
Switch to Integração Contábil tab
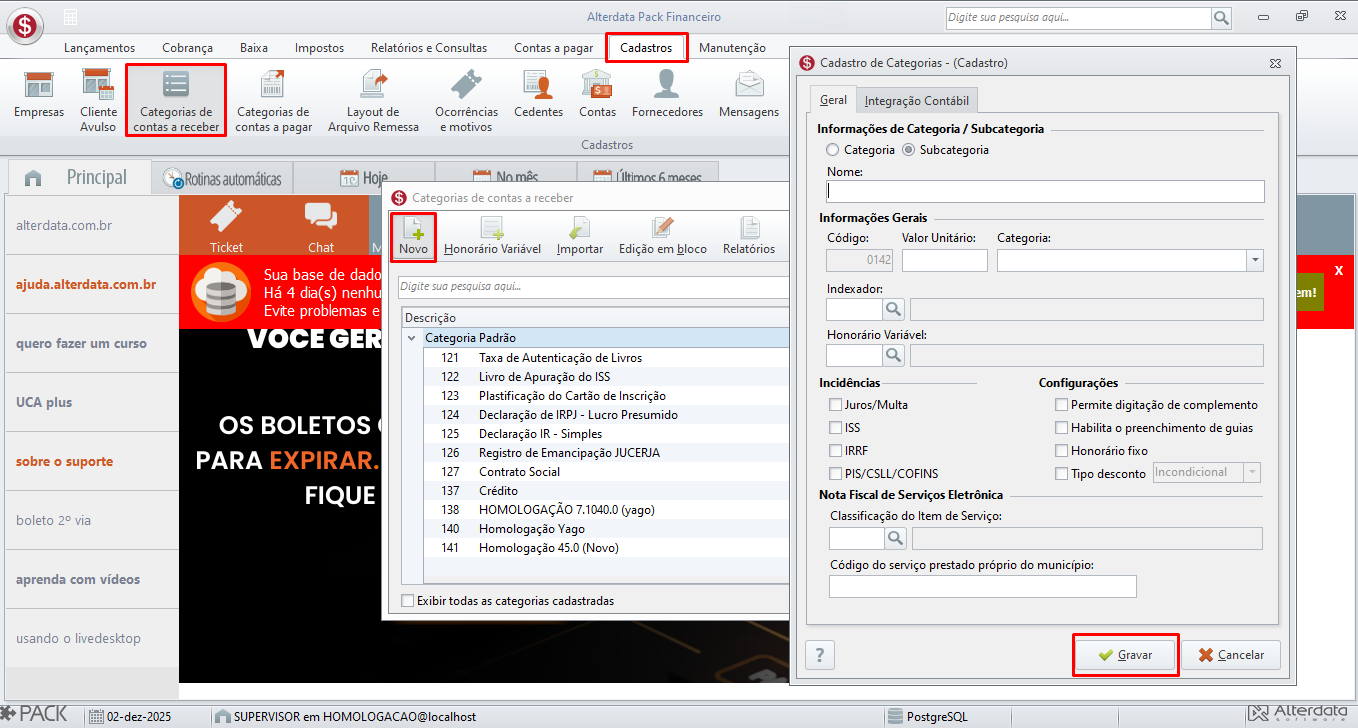point(916,100)
